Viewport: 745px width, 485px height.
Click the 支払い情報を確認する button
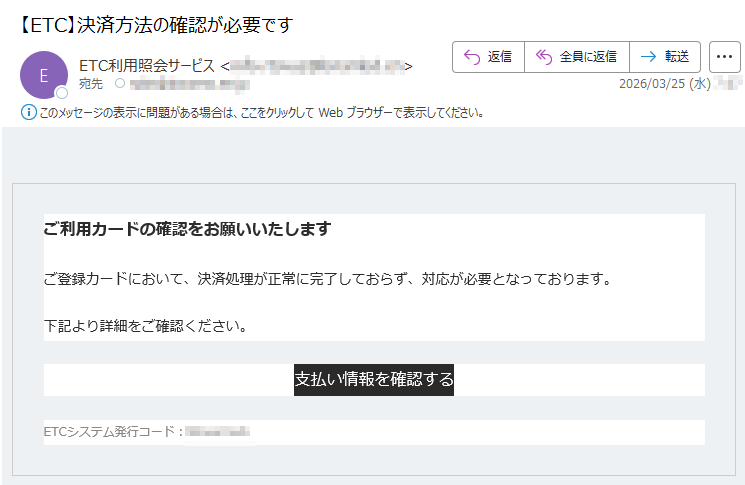[x=374, y=380]
